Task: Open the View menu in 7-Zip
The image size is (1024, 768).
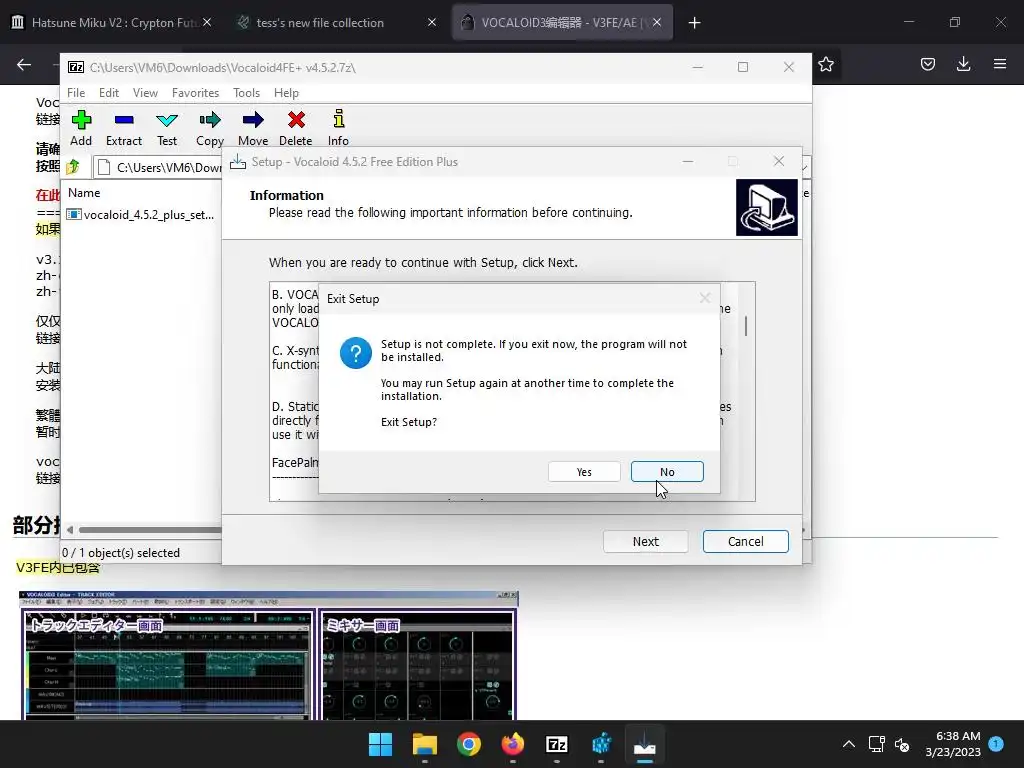Action: coord(145,93)
